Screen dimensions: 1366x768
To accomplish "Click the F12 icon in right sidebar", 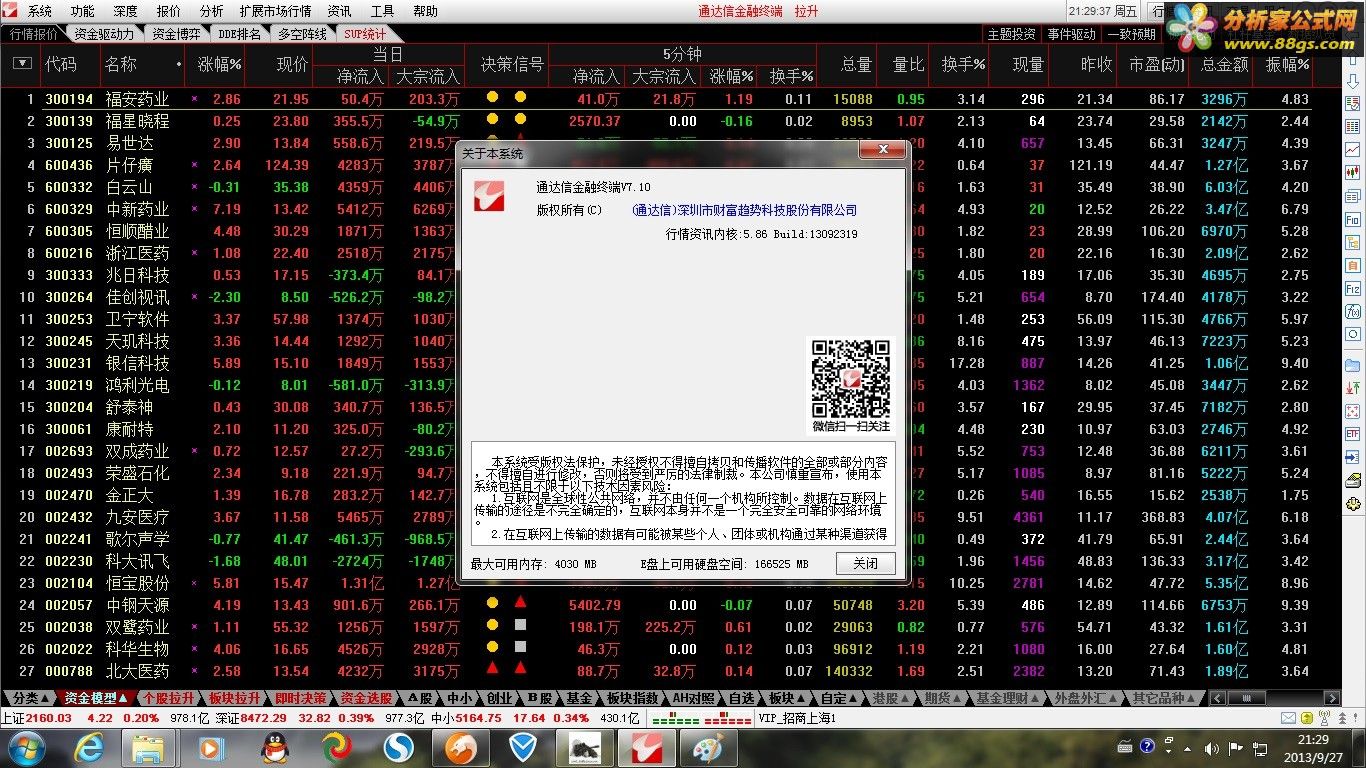I will coord(1352,287).
